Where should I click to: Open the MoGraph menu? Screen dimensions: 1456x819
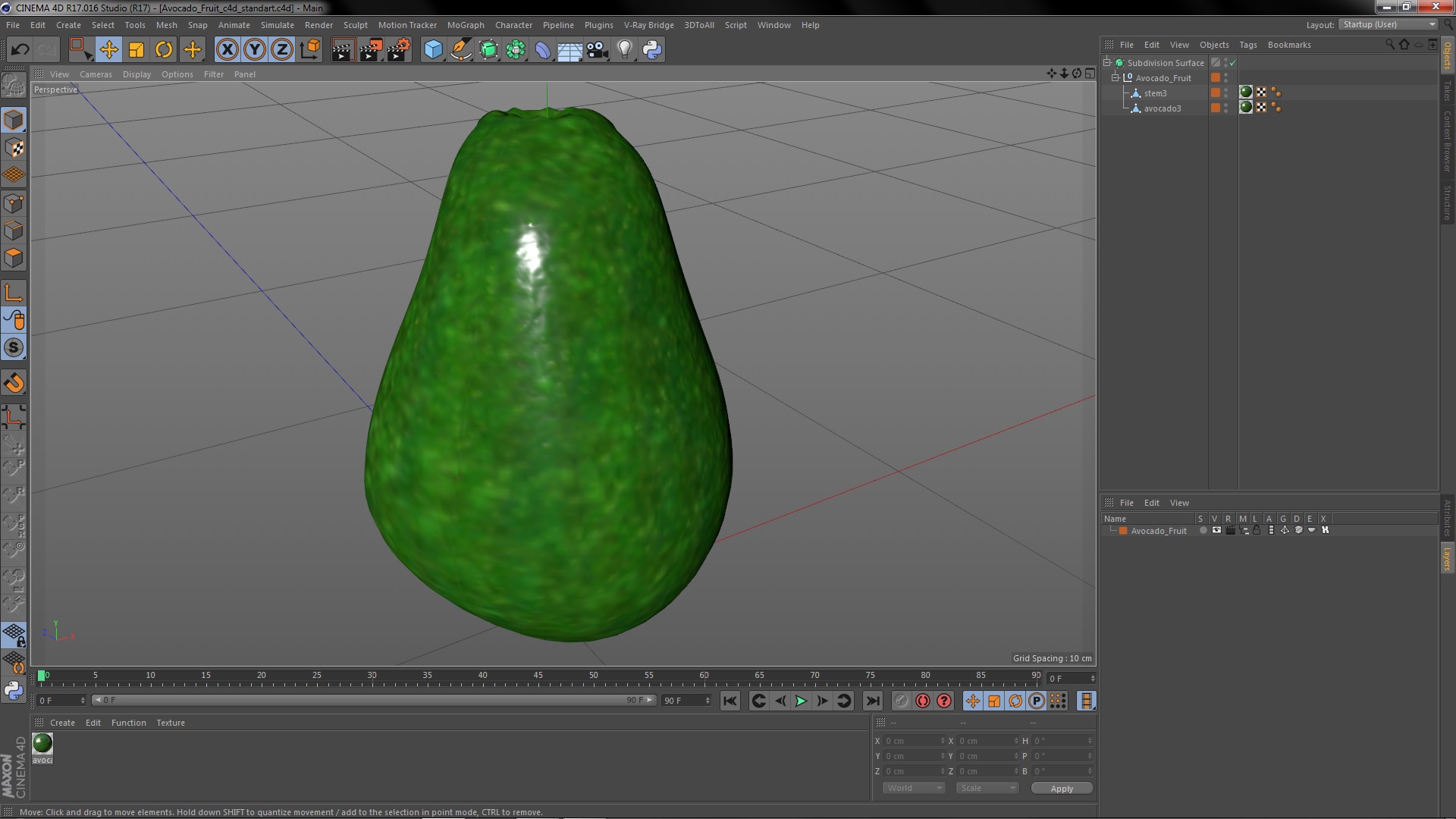tap(466, 25)
